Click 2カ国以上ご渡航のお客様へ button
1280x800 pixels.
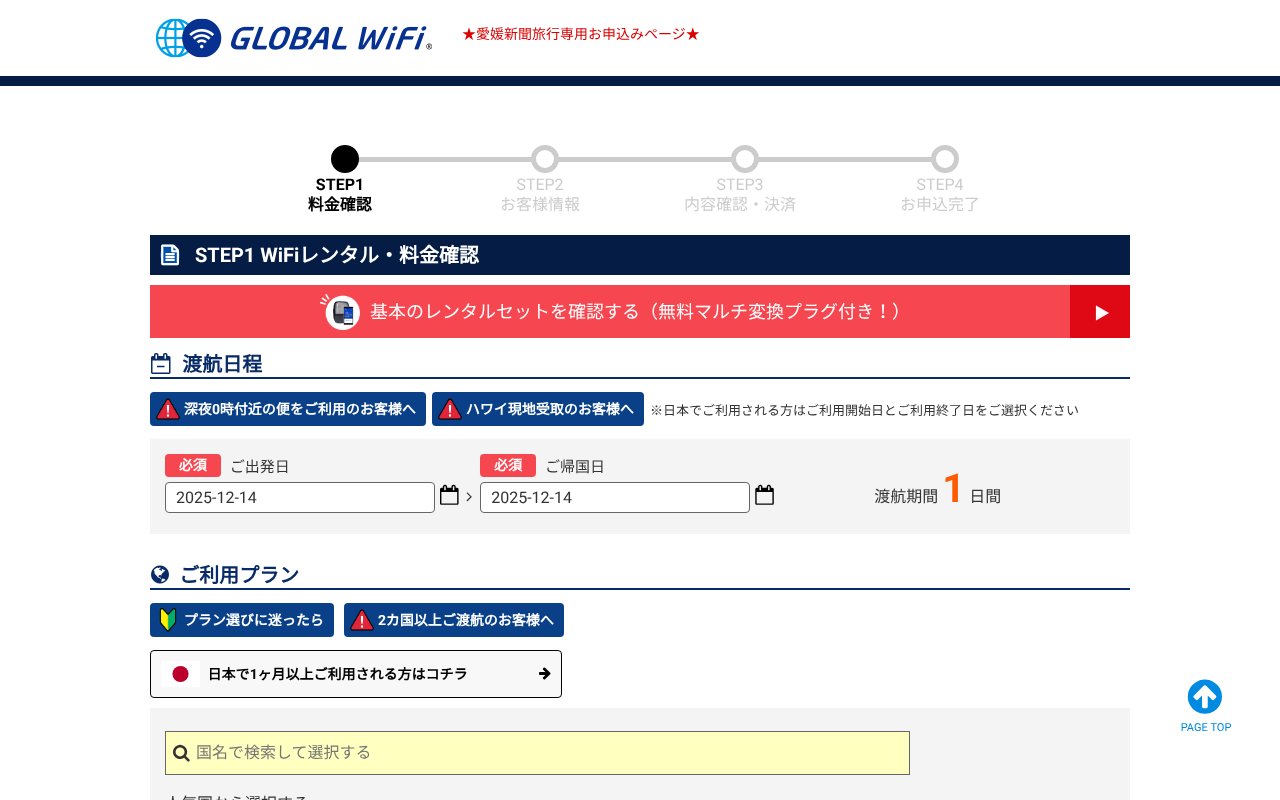(x=454, y=619)
